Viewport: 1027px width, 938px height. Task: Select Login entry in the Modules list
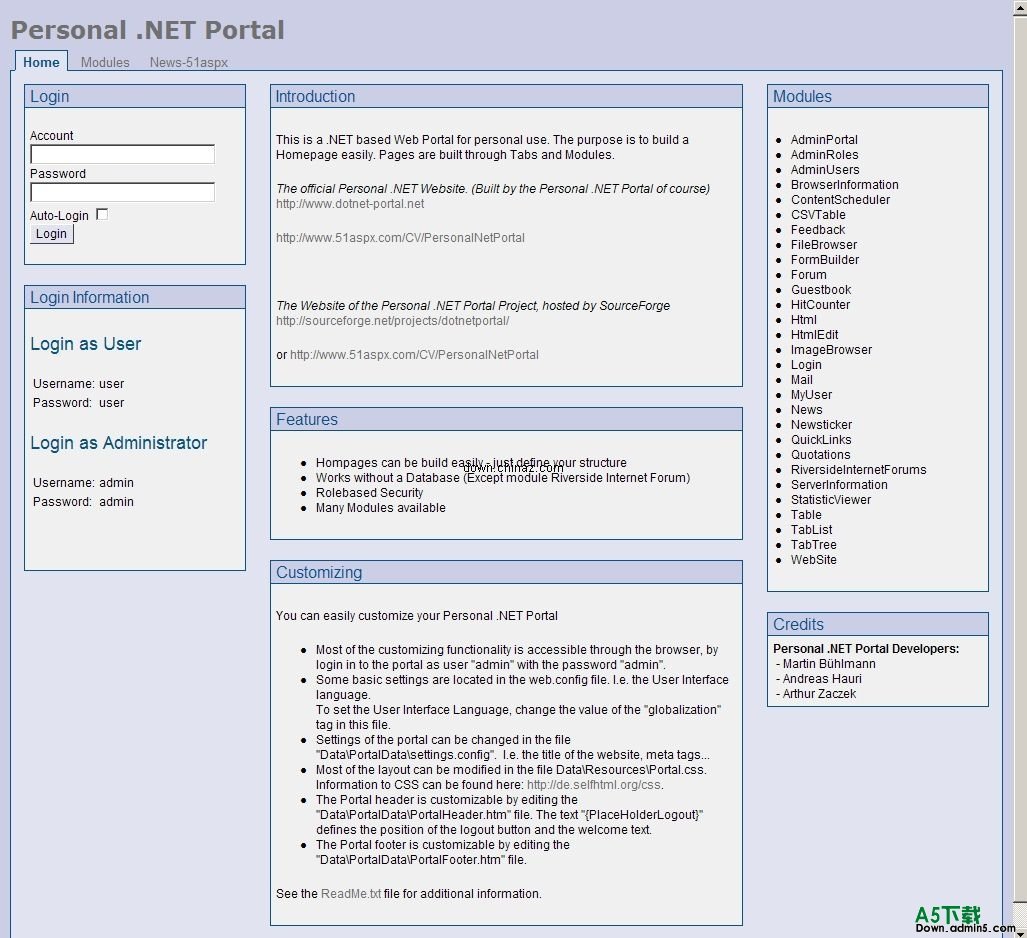(806, 366)
